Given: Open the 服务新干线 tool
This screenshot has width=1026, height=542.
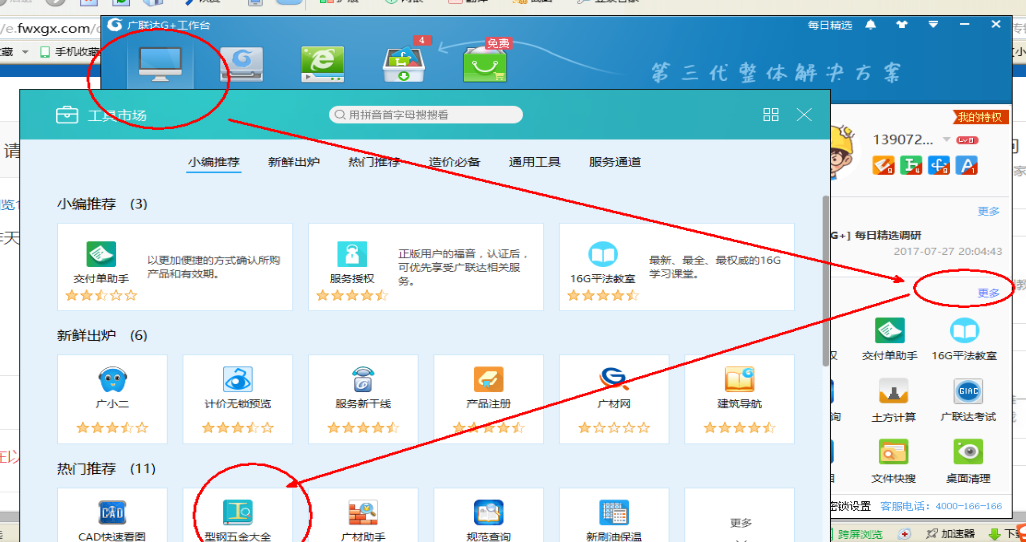Looking at the screenshot, I should [x=363, y=399].
